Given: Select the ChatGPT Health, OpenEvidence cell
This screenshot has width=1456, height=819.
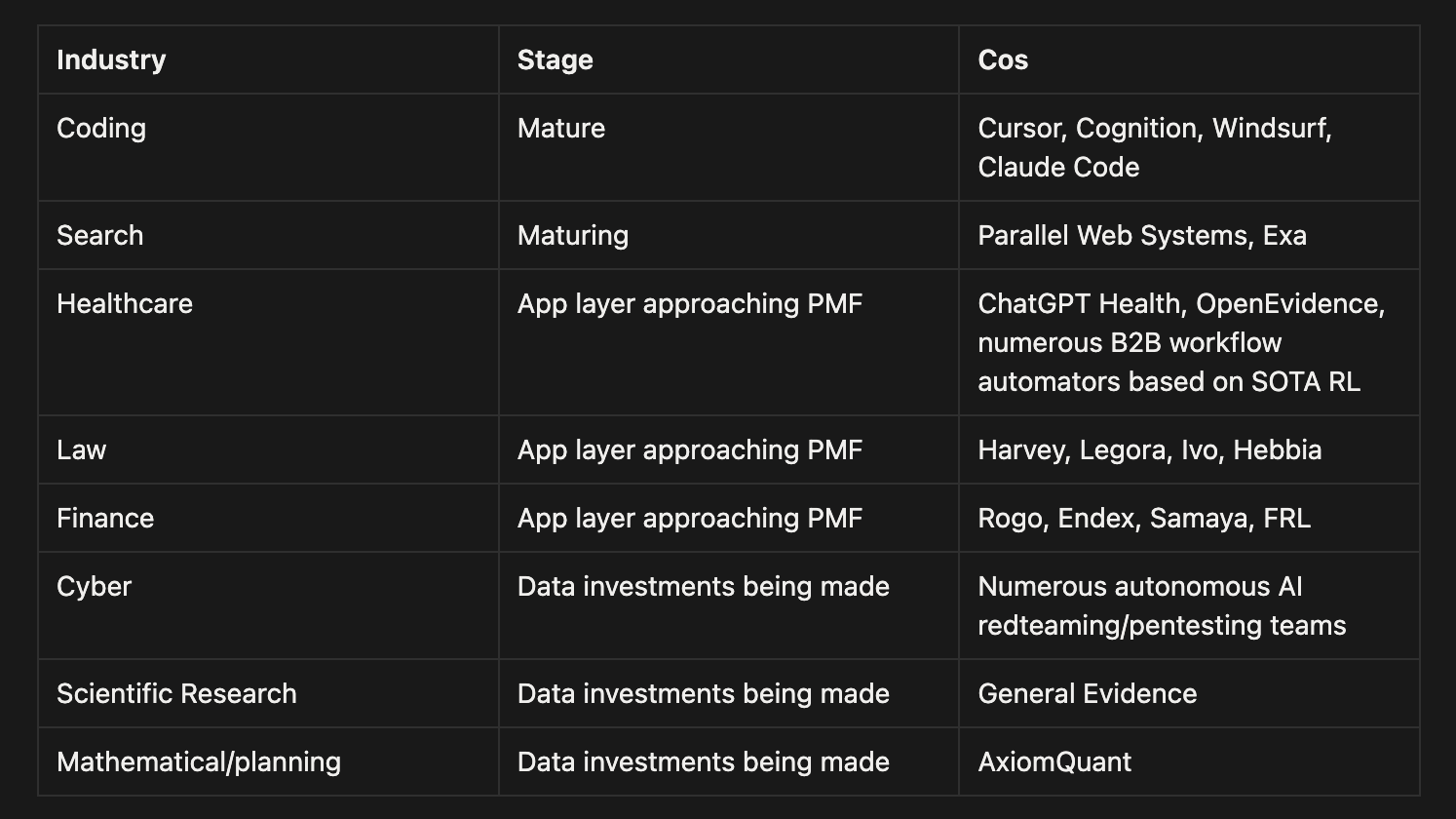Looking at the screenshot, I should click(1189, 342).
